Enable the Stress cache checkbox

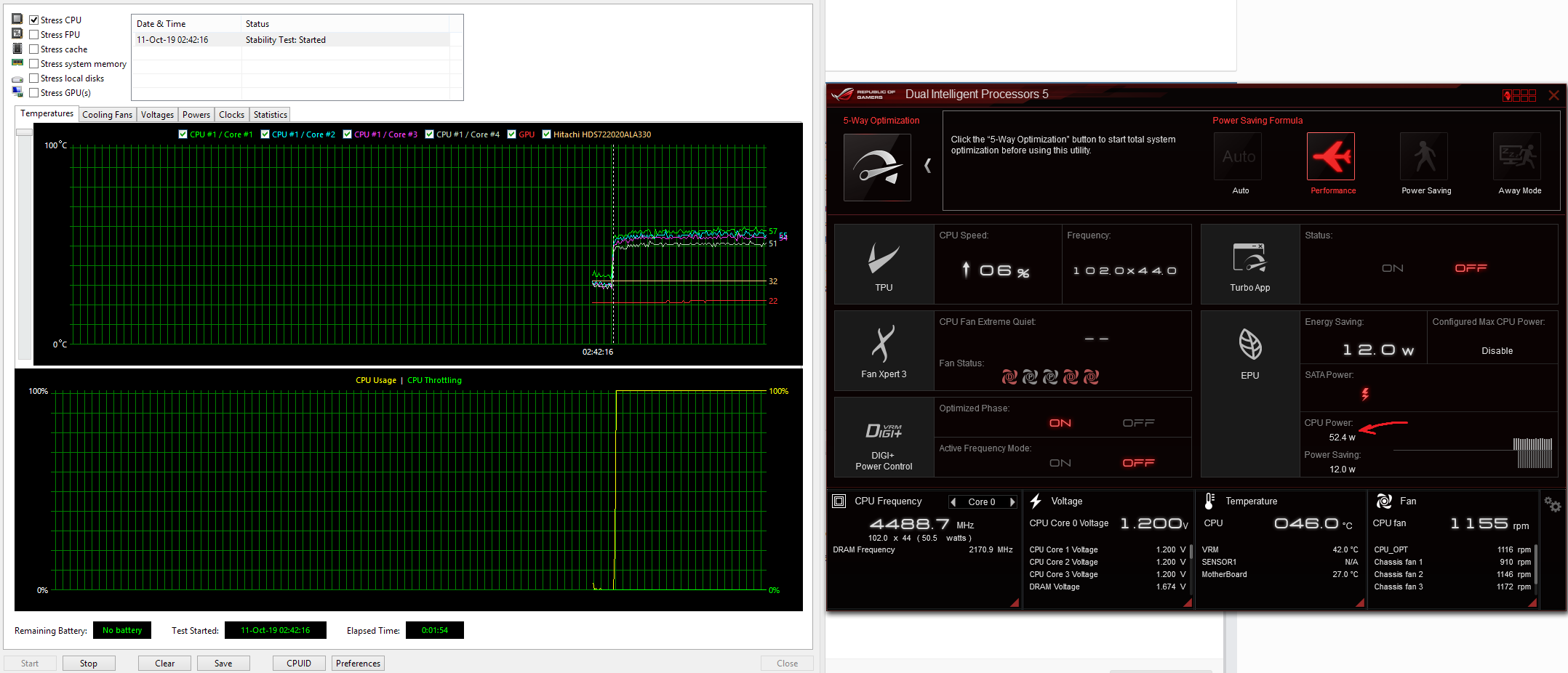(x=33, y=49)
